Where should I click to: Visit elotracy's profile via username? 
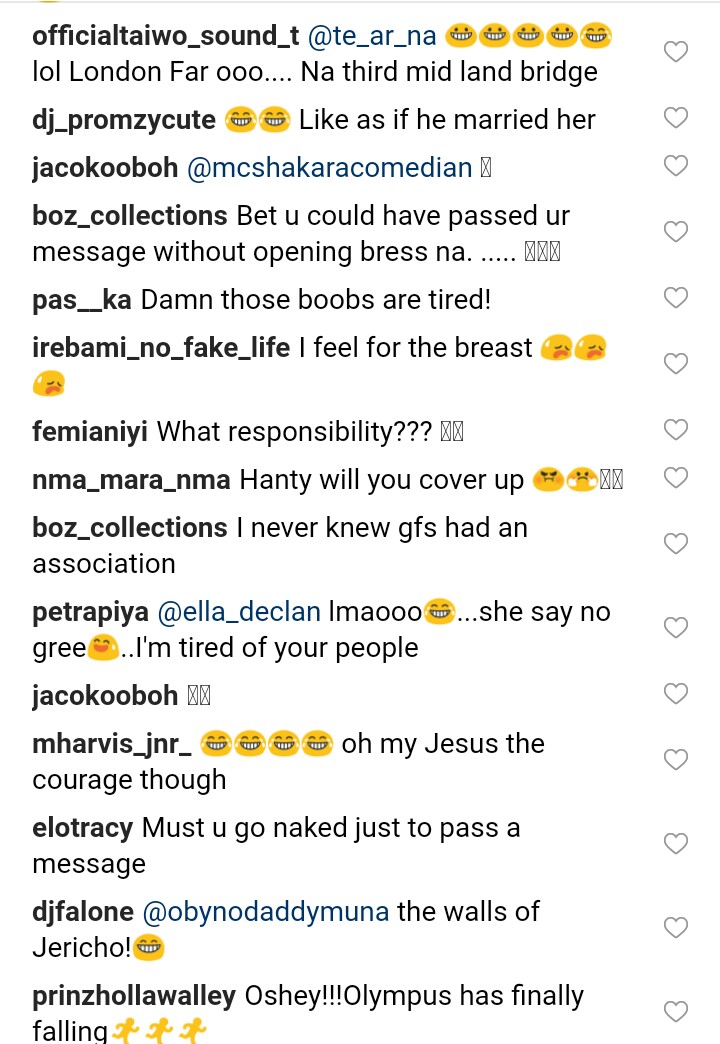pyautogui.click(x=83, y=828)
